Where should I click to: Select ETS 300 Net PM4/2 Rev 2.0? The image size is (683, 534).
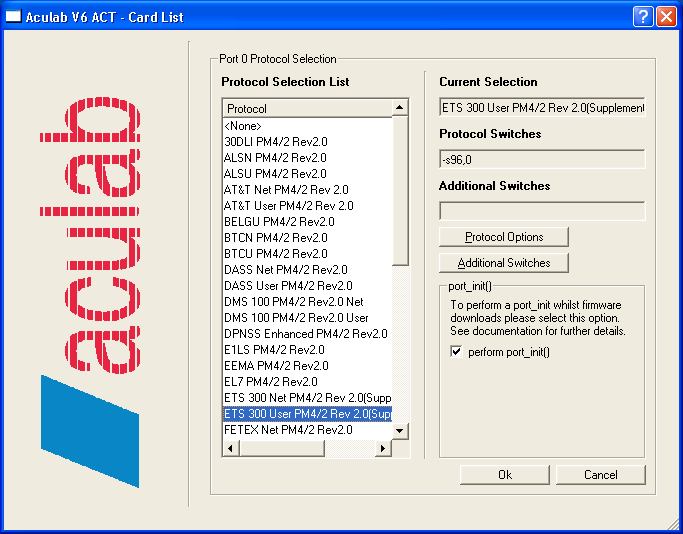click(308, 398)
